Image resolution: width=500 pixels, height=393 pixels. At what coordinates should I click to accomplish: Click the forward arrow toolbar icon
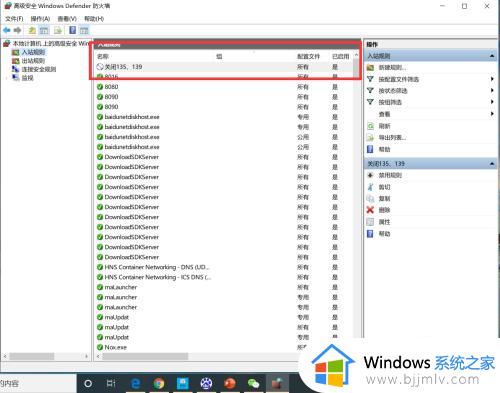[17, 31]
